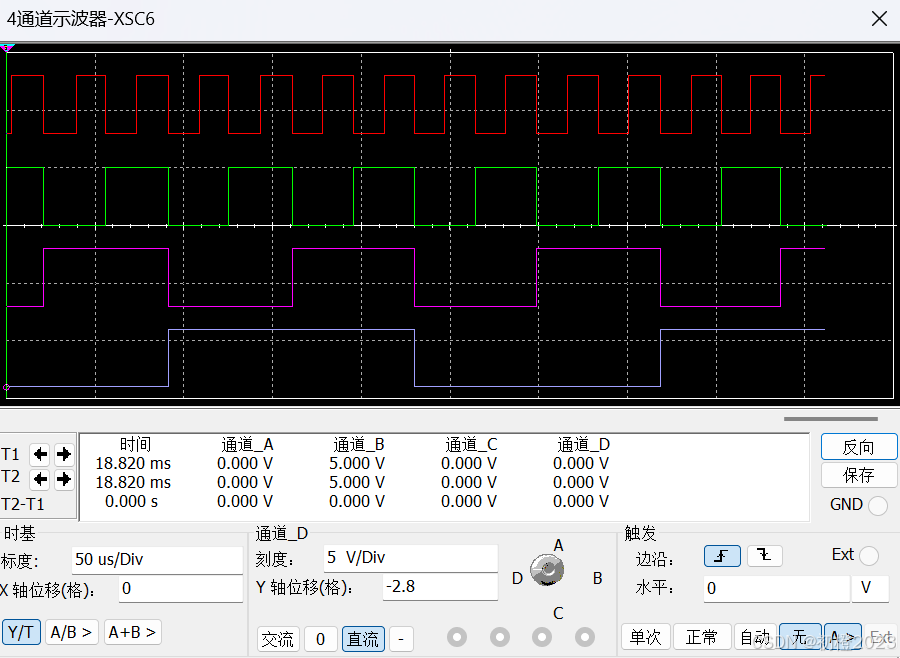Click the third channel terminal connector
This screenshot has width=900, height=658.
[x=542, y=637]
